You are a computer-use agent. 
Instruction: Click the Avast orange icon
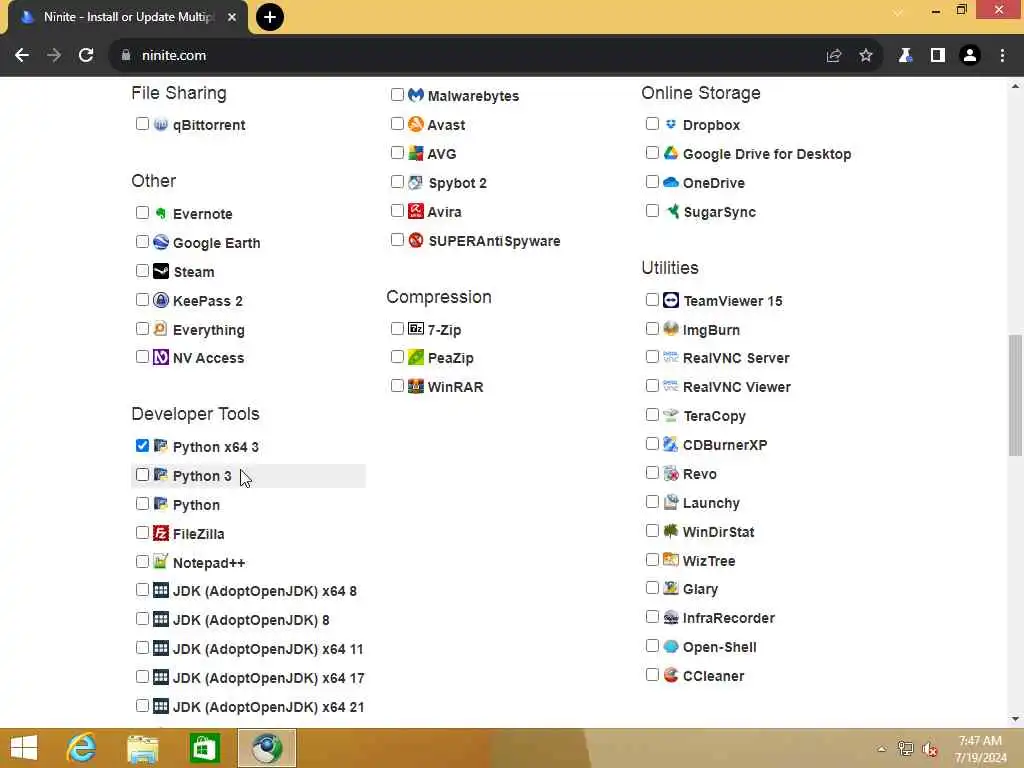[x=416, y=124]
